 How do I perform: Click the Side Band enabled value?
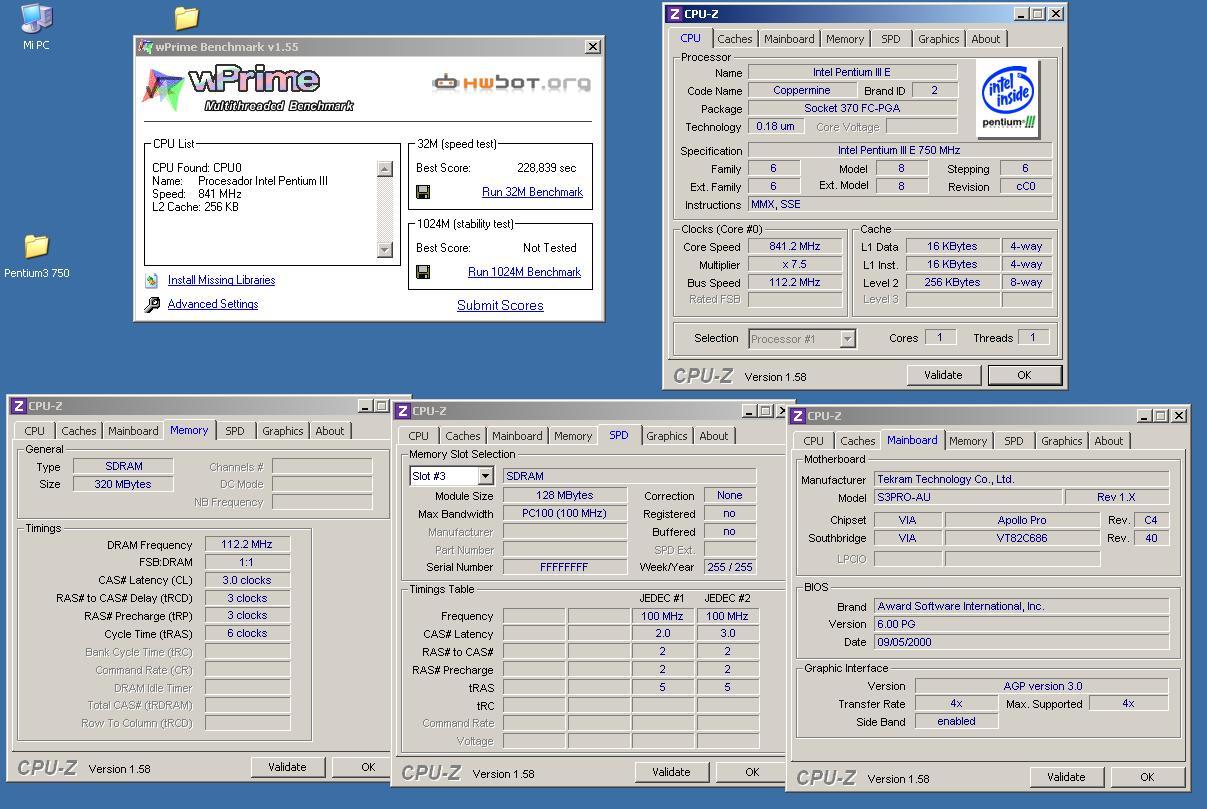[x=956, y=721]
